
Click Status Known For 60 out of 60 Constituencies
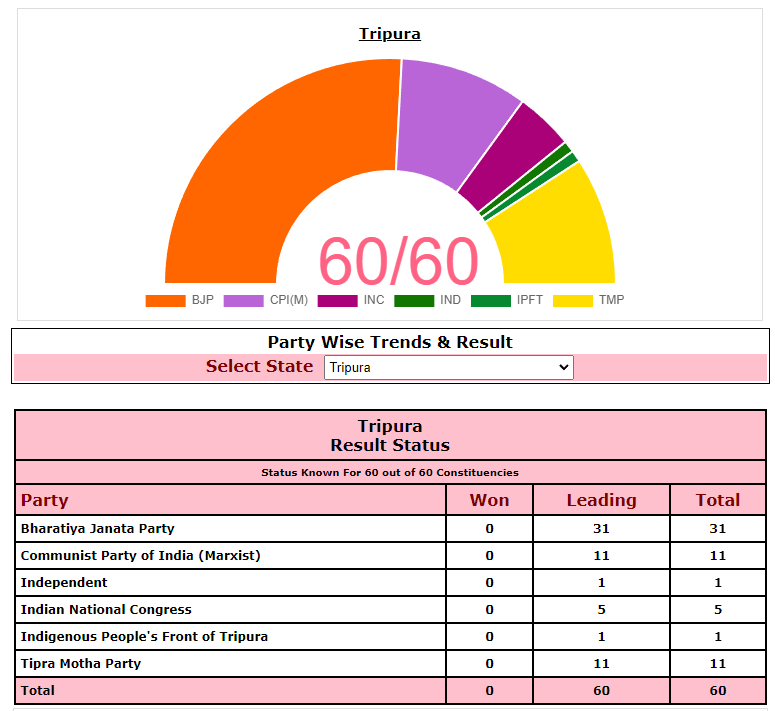pyautogui.click(x=390, y=472)
